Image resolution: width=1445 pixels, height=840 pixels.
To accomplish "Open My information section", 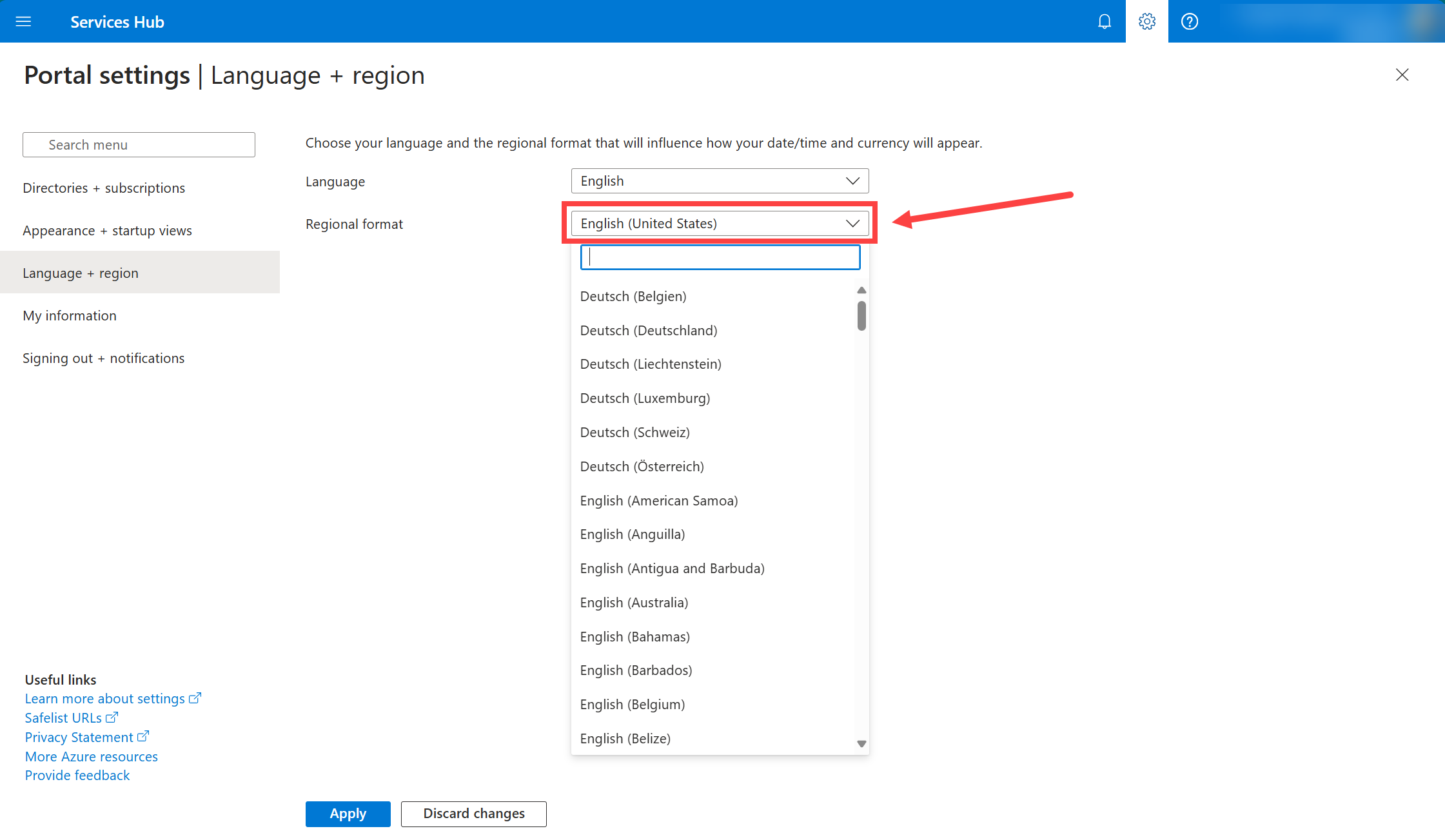I will pos(70,316).
